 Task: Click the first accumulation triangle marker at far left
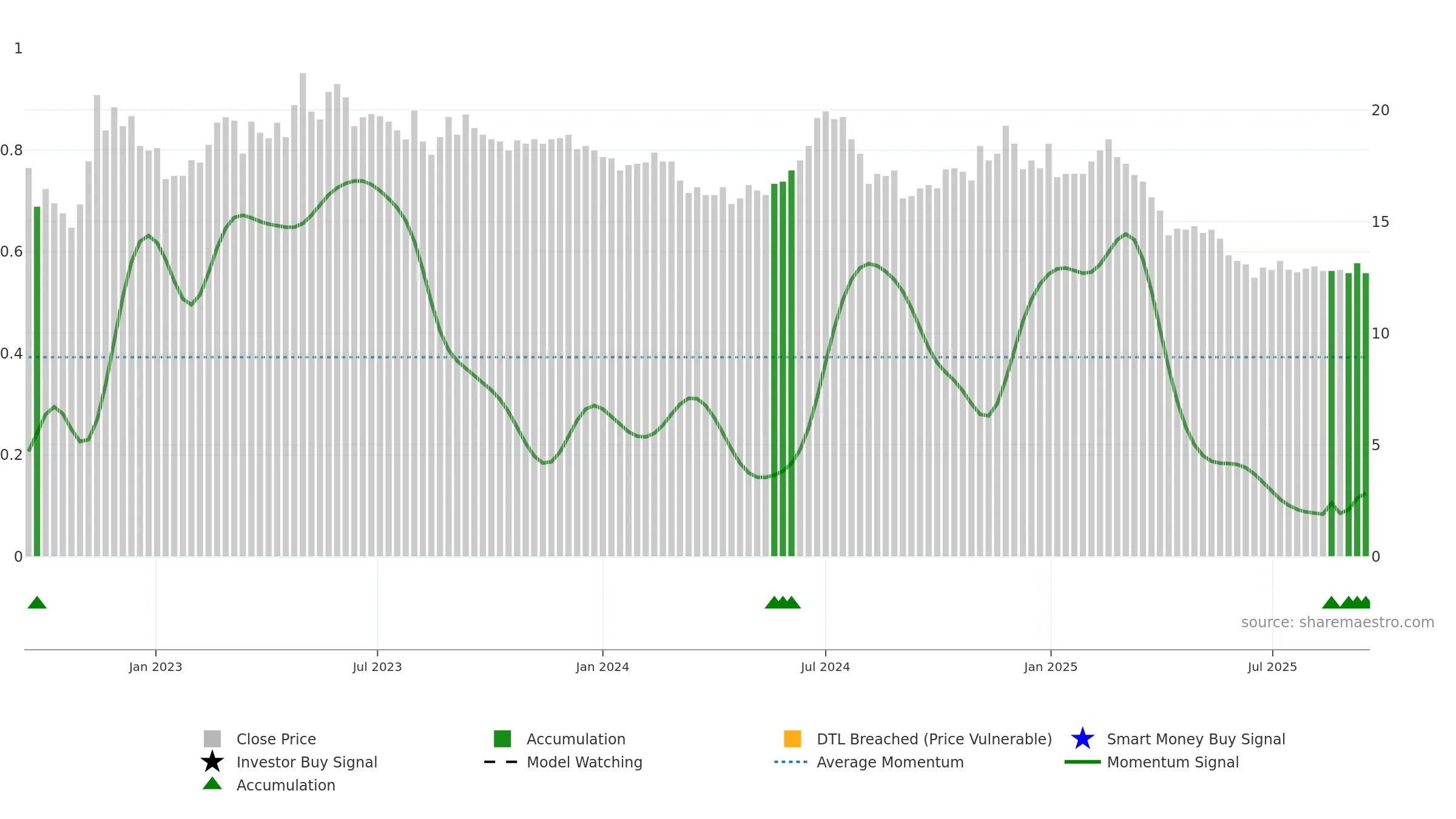37,602
